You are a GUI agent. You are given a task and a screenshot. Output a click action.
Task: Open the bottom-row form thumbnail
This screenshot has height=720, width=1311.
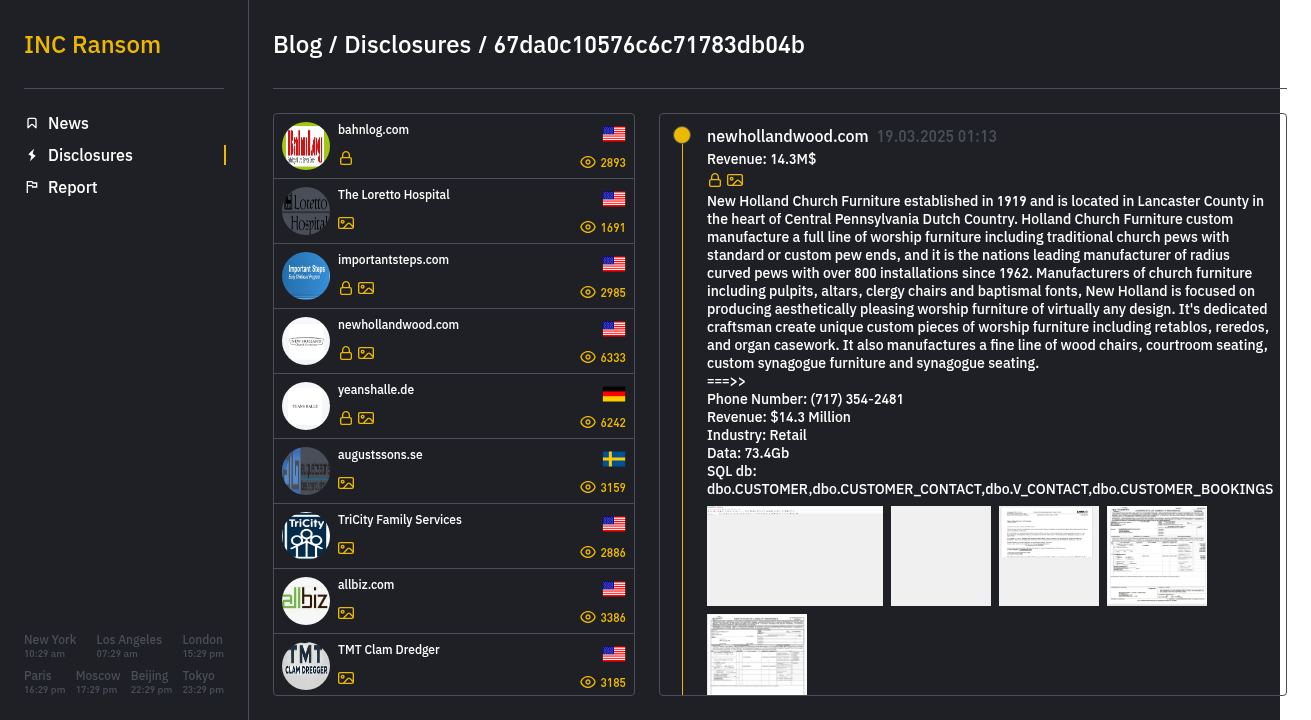pyautogui.click(x=757, y=654)
